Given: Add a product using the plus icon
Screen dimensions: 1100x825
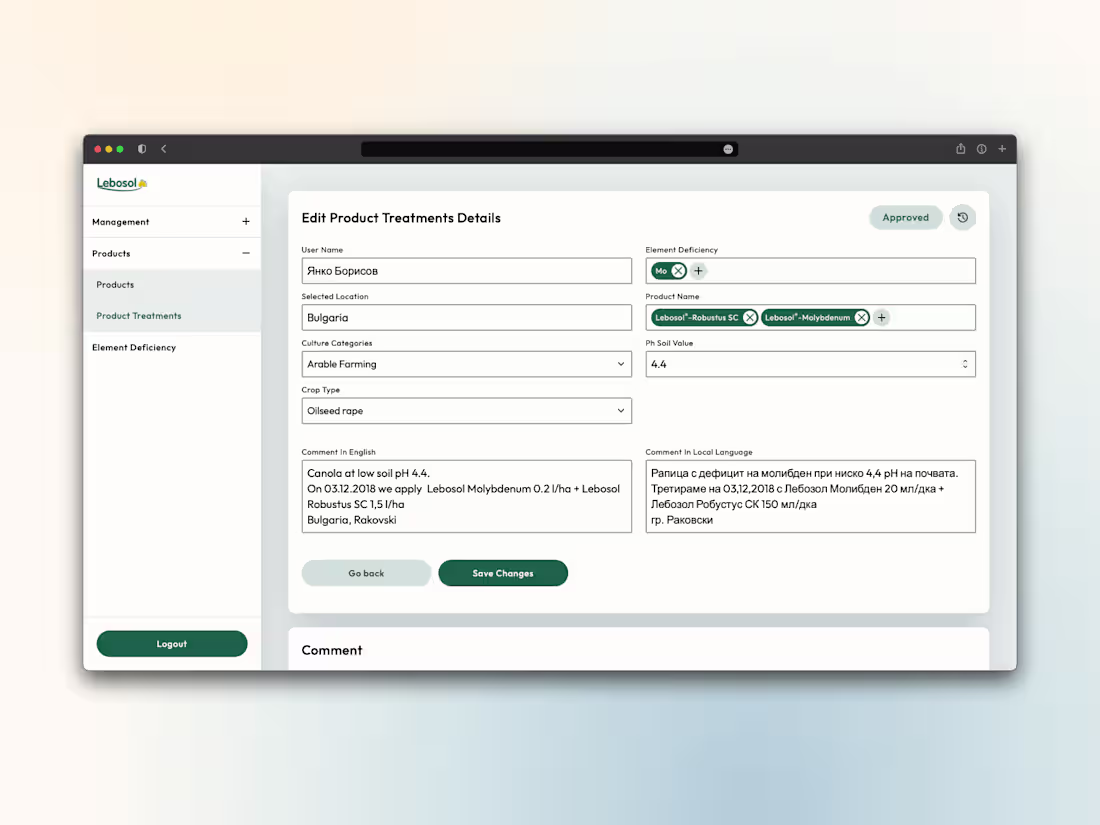Looking at the screenshot, I should pyautogui.click(x=881, y=317).
